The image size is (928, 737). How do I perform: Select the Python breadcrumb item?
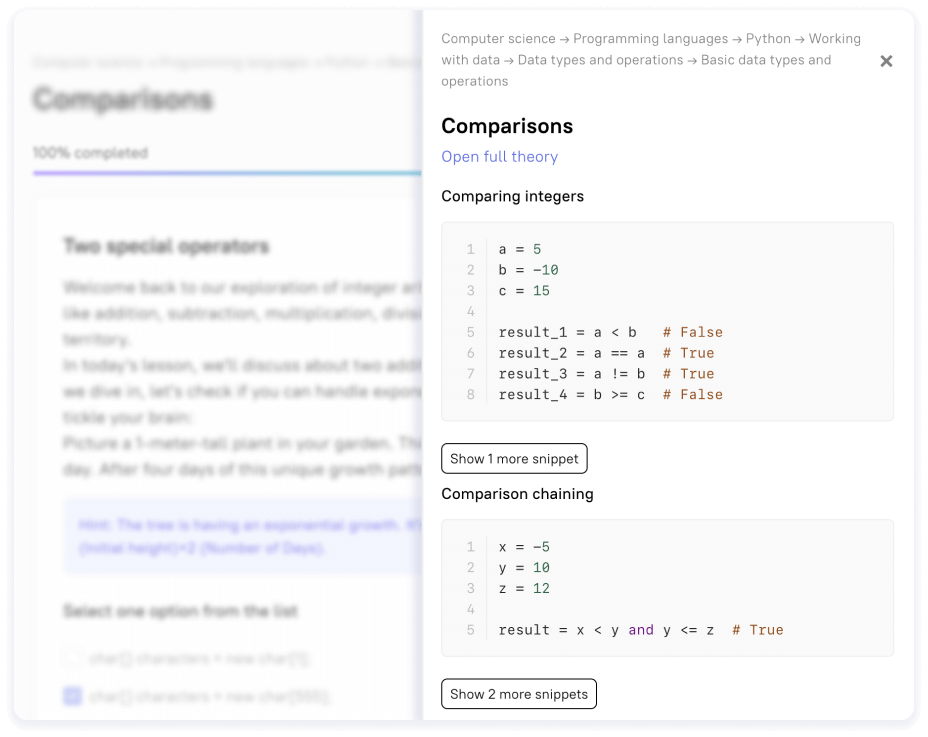(768, 39)
